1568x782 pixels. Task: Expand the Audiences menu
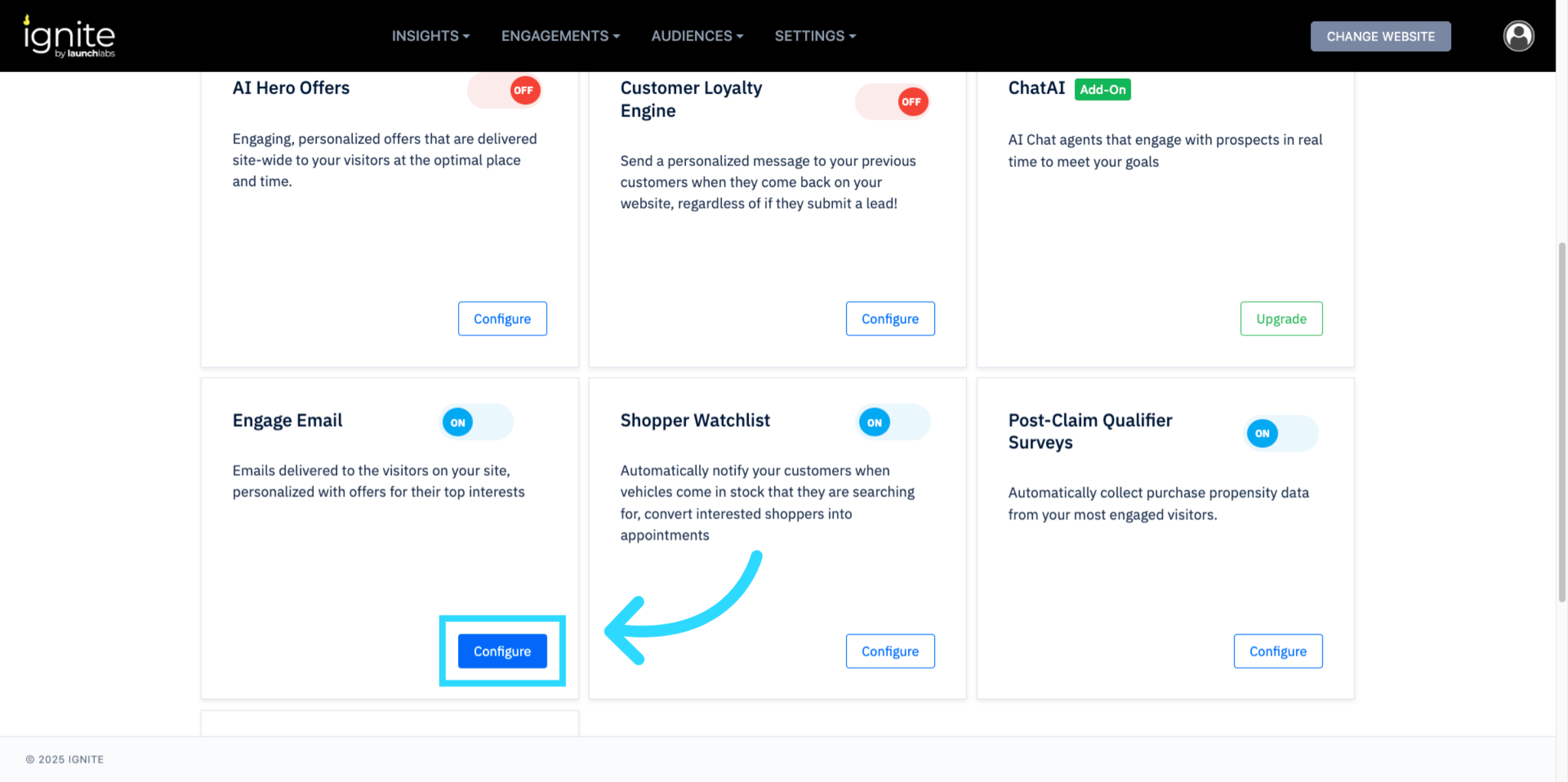pyautogui.click(x=696, y=36)
